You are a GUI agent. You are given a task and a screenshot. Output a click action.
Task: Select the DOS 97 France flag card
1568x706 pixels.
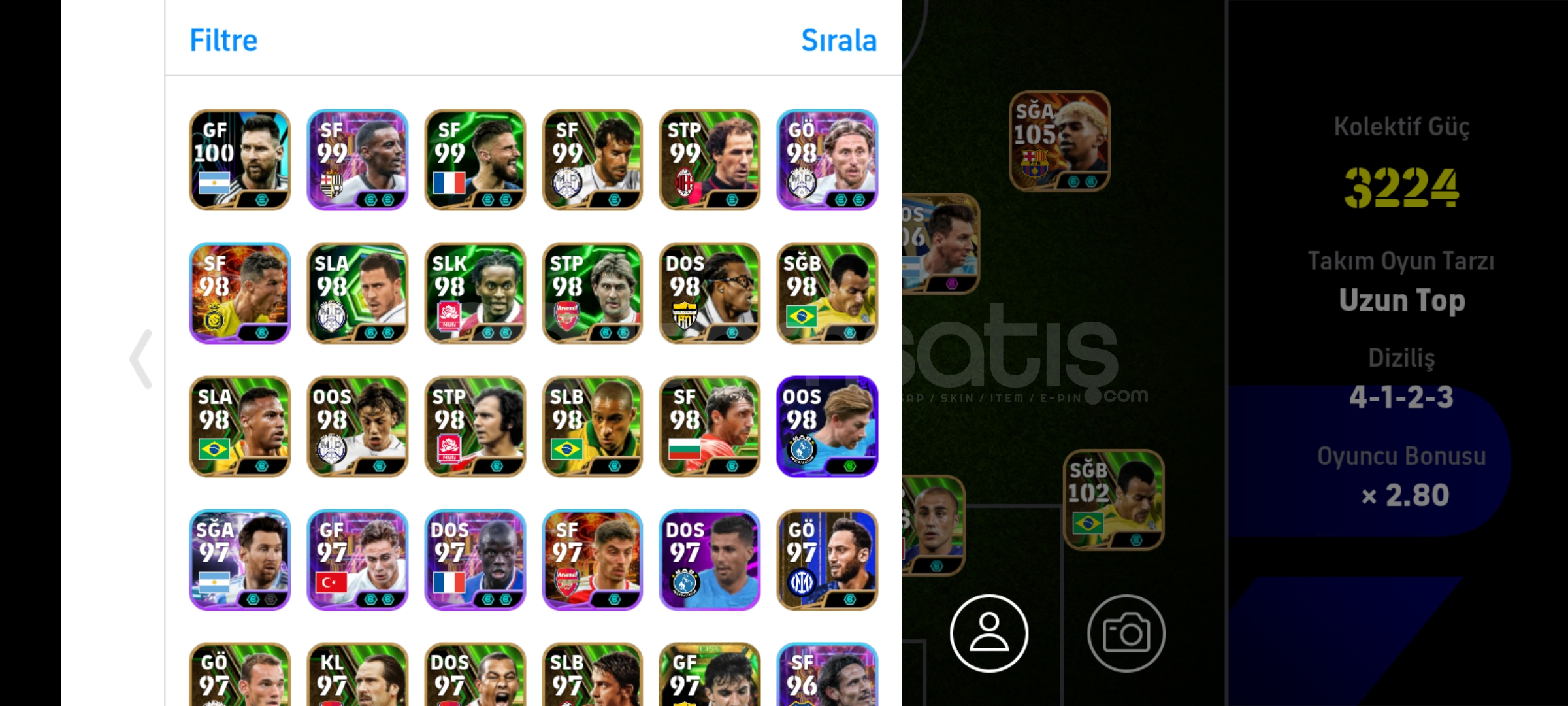(475, 560)
